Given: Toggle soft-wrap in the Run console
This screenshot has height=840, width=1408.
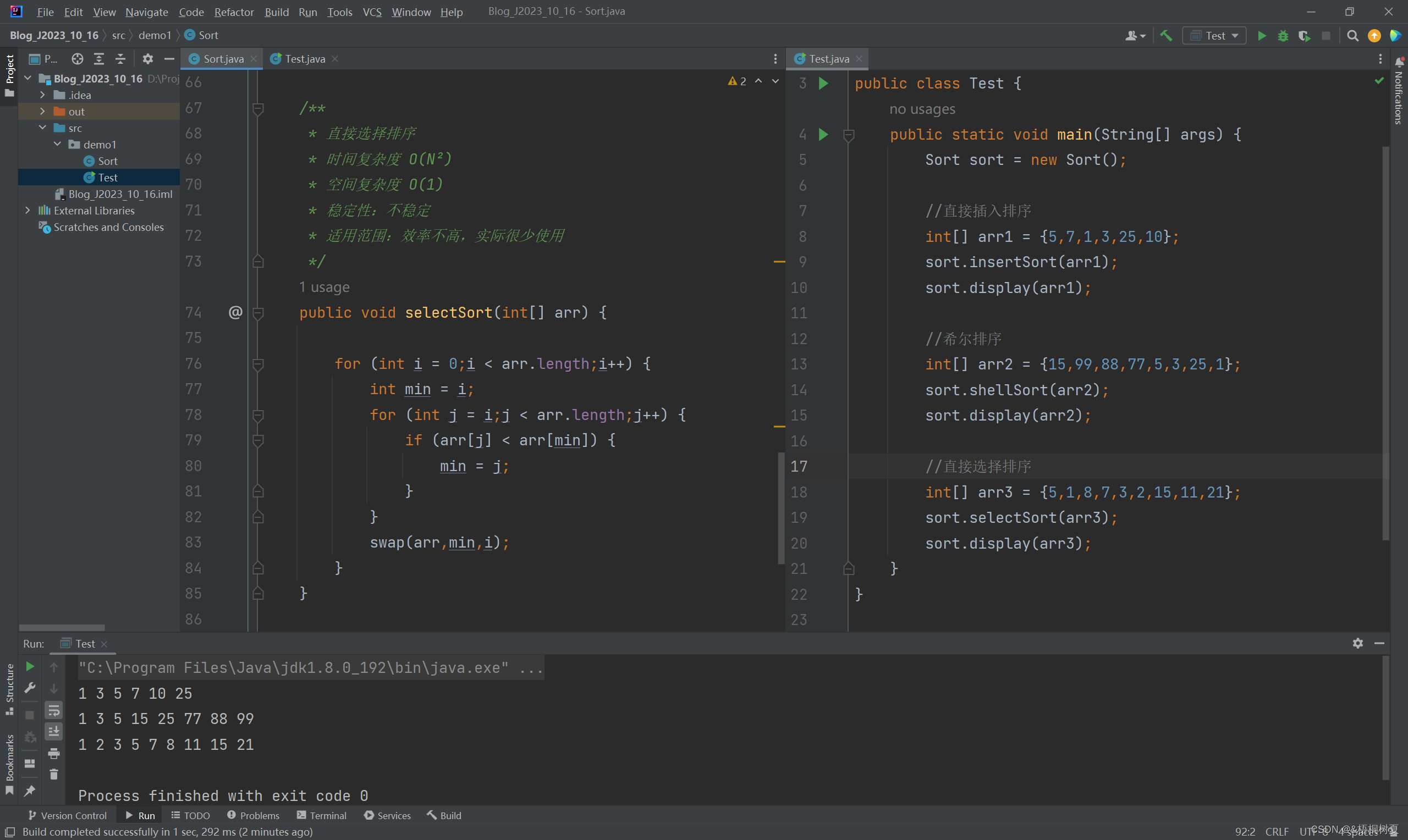Looking at the screenshot, I should coord(54,710).
